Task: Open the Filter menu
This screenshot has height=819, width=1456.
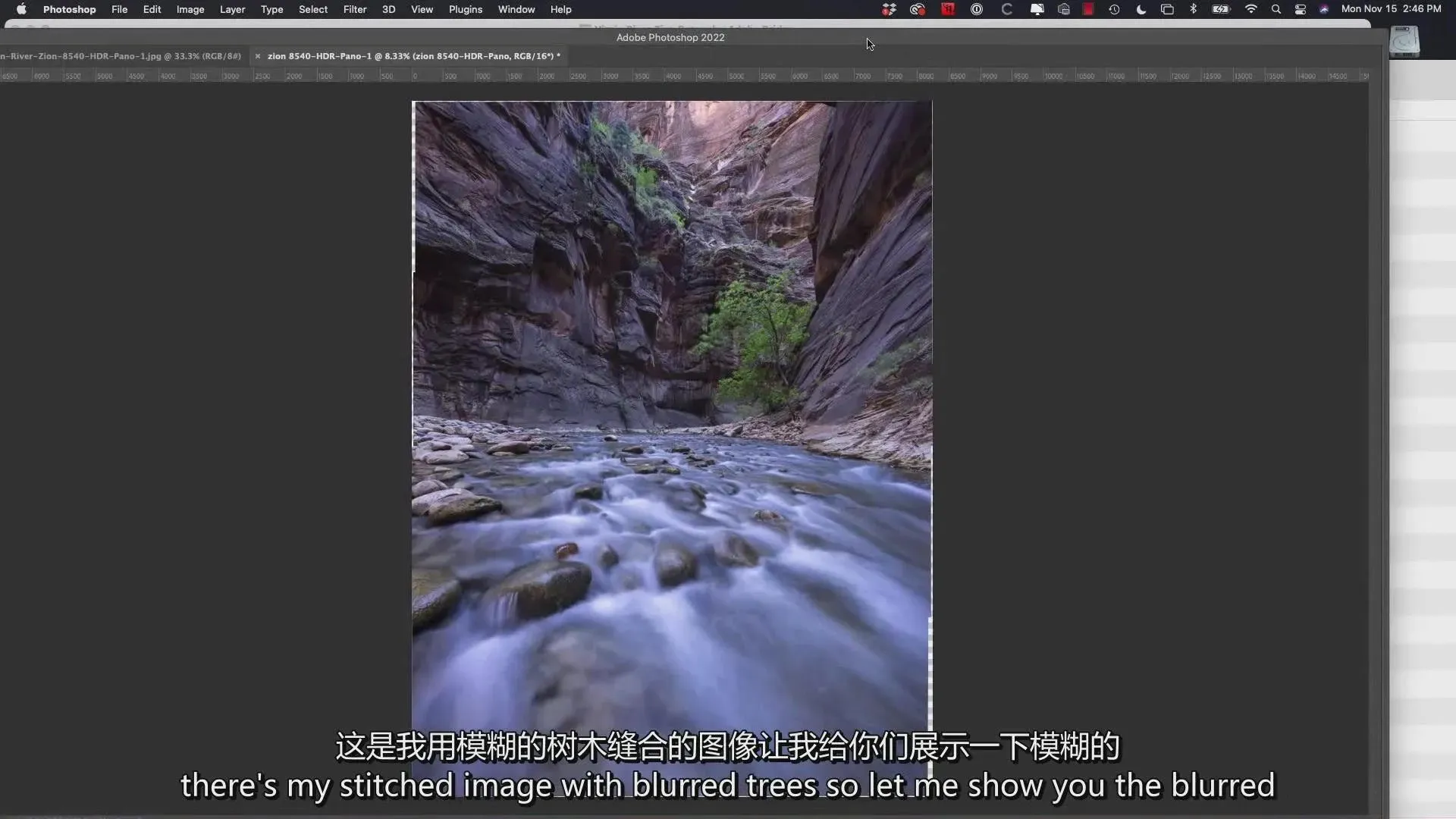Action: pyautogui.click(x=355, y=9)
